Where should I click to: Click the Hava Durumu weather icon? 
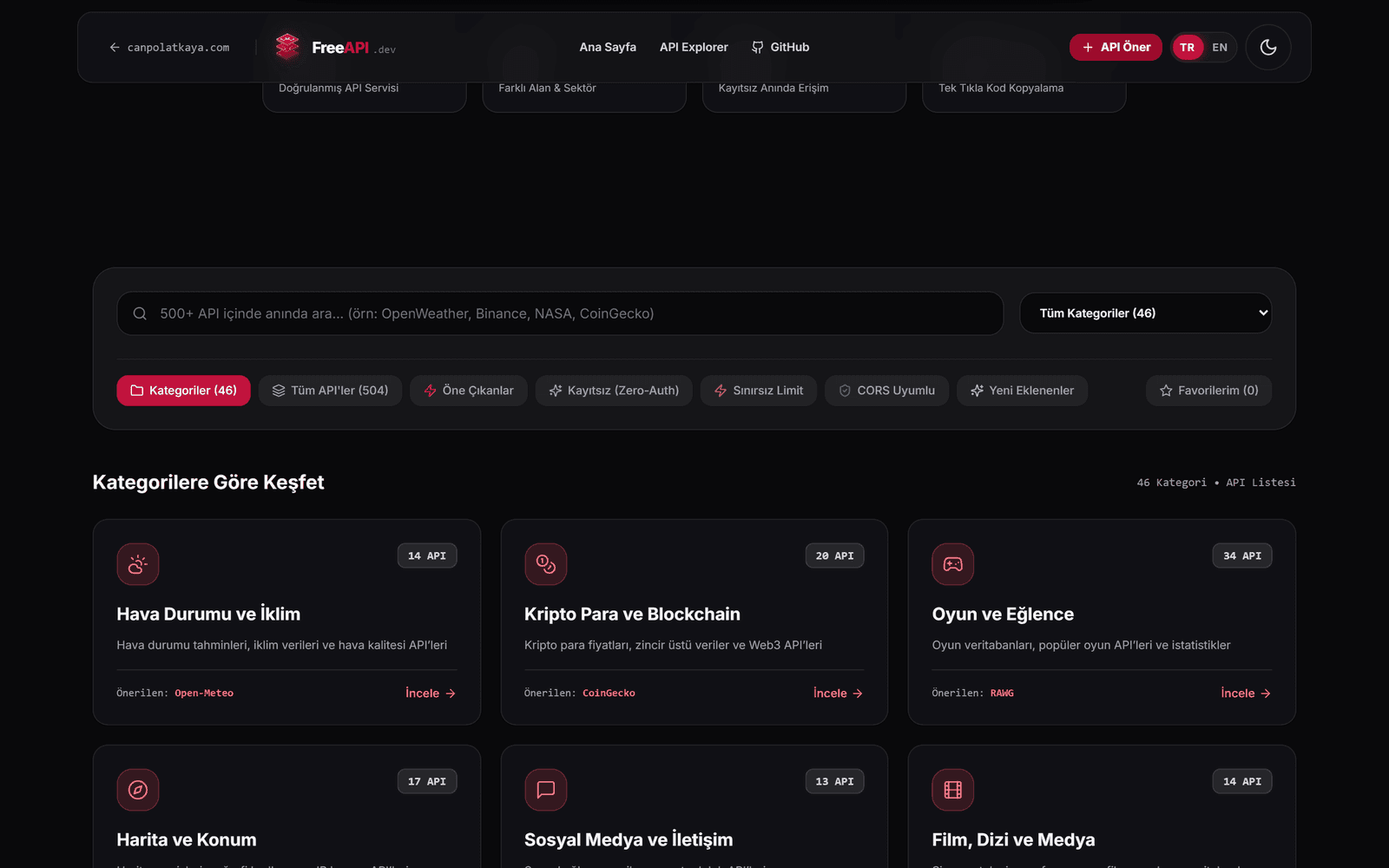pos(138,564)
